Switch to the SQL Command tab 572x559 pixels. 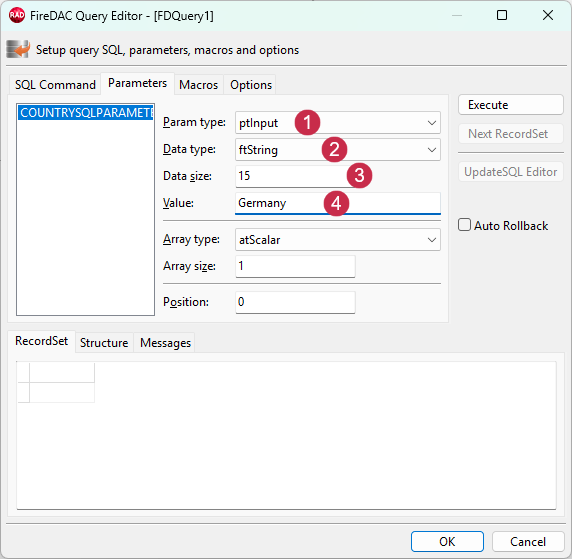point(55,85)
